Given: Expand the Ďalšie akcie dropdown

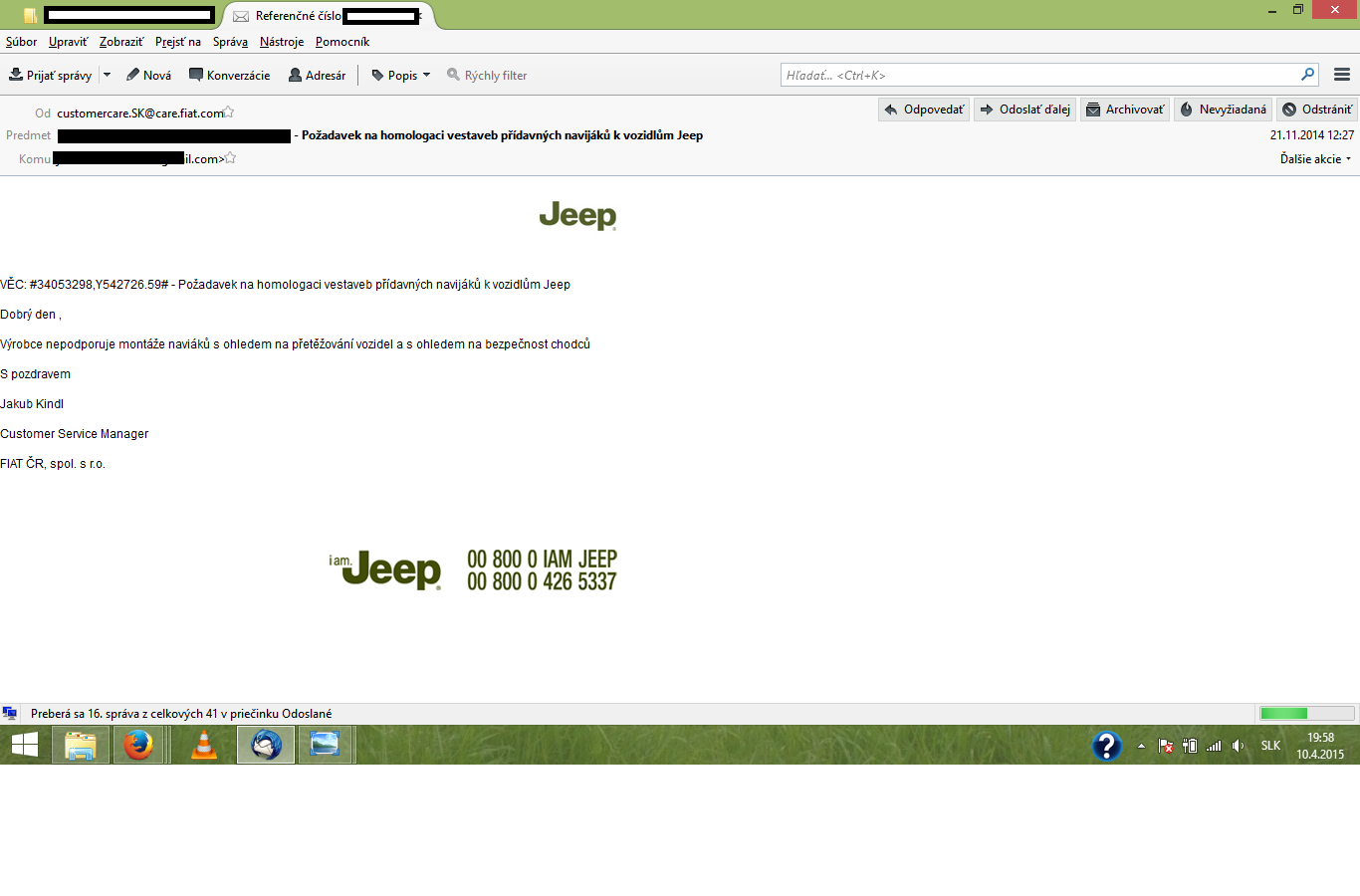Looking at the screenshot, I should pyautogui.click(x=1315, y=159).
